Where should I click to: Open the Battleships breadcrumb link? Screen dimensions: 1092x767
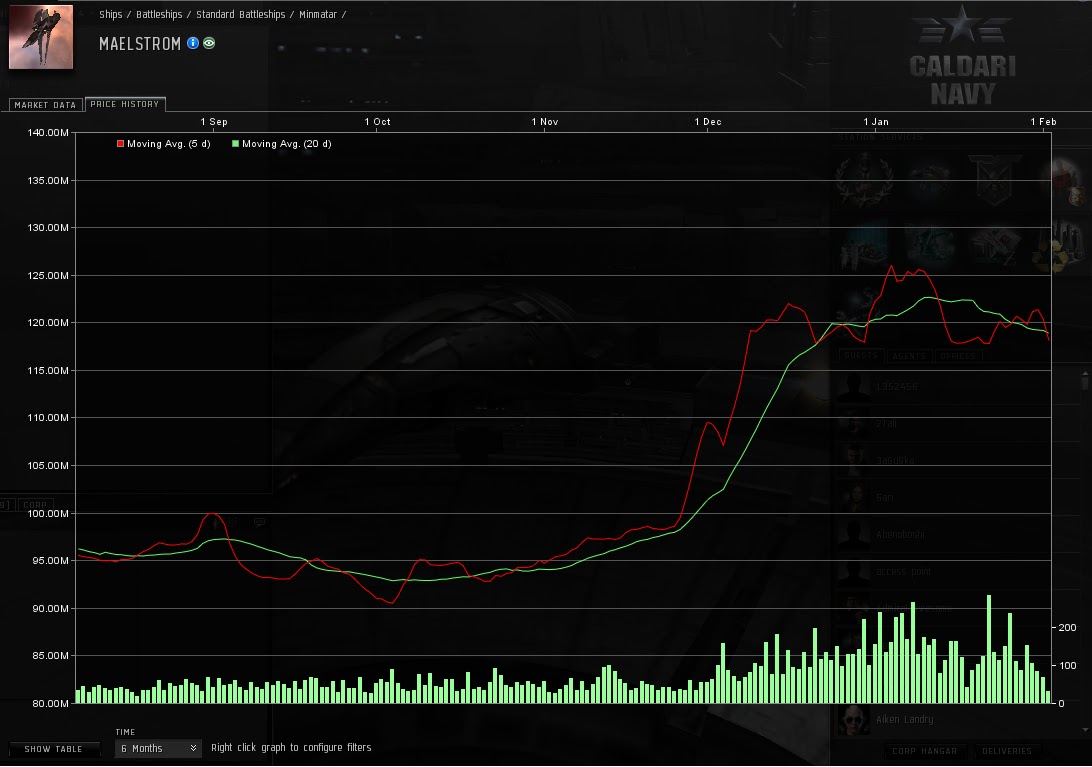pos(159,15)
